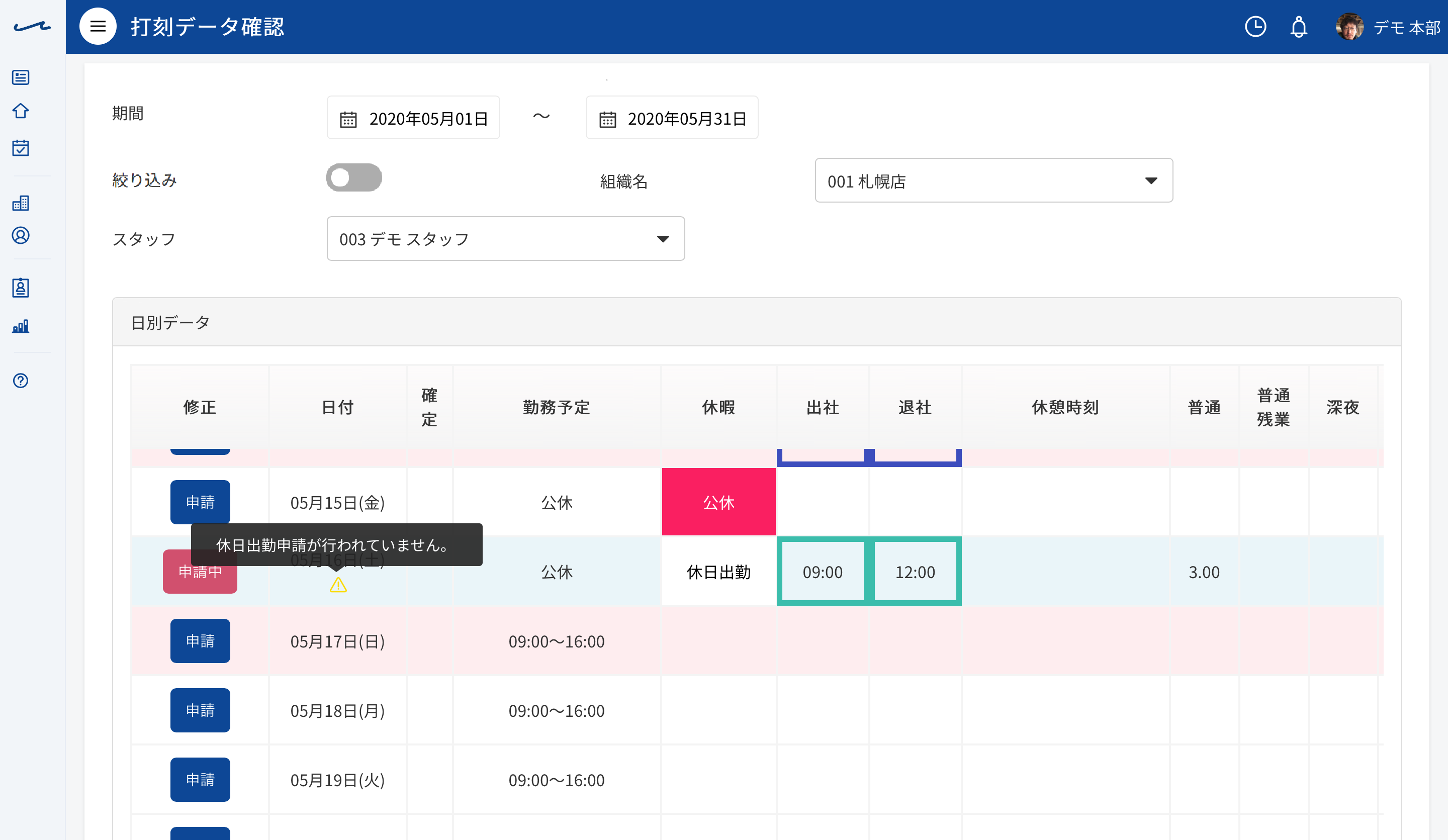Click 申請 button for 05月15日(金)

point(200,502)
